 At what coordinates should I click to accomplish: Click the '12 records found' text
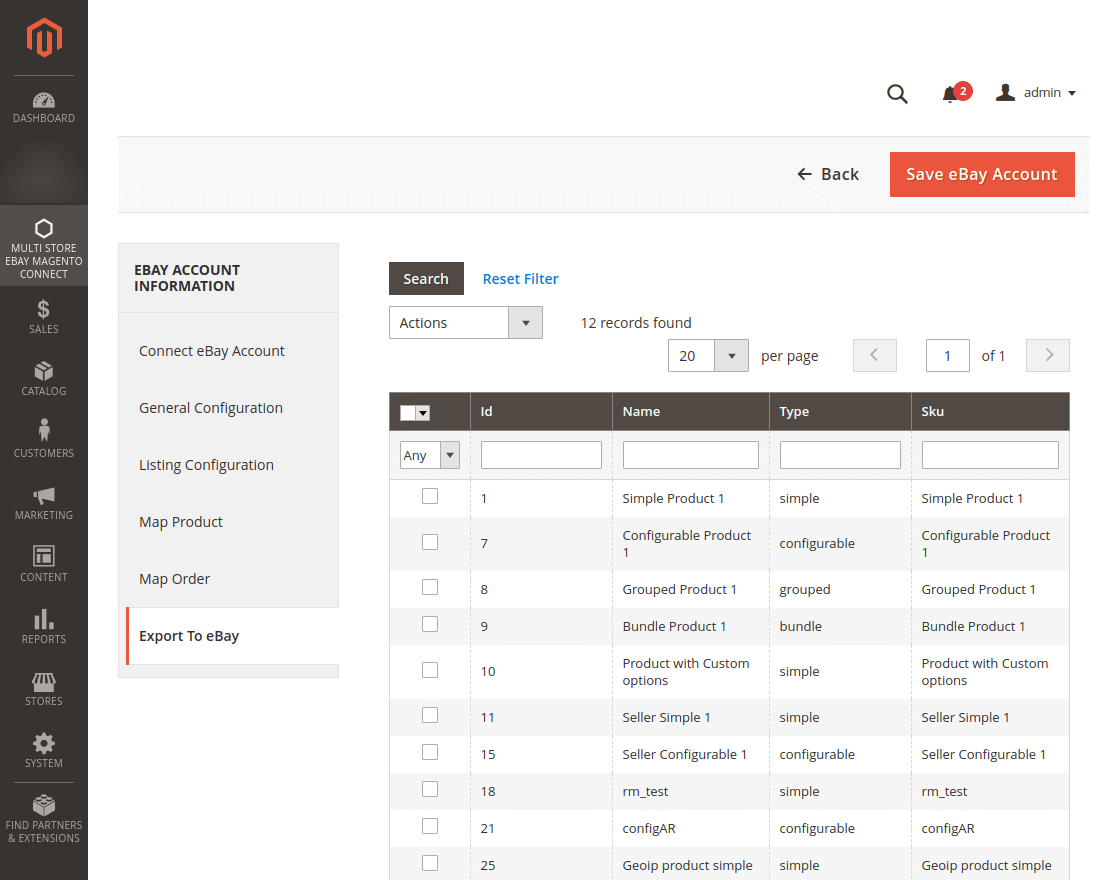pyautogui.click(x=636, y=323)
